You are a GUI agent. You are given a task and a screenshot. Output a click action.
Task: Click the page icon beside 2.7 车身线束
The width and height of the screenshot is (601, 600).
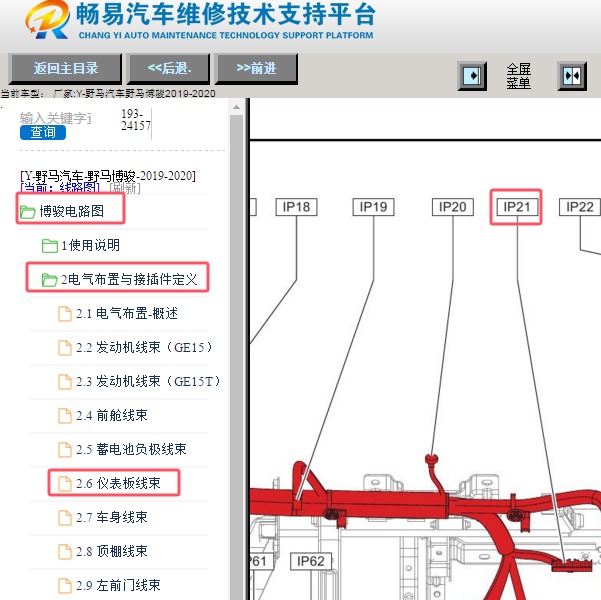(x=65, y=518)
